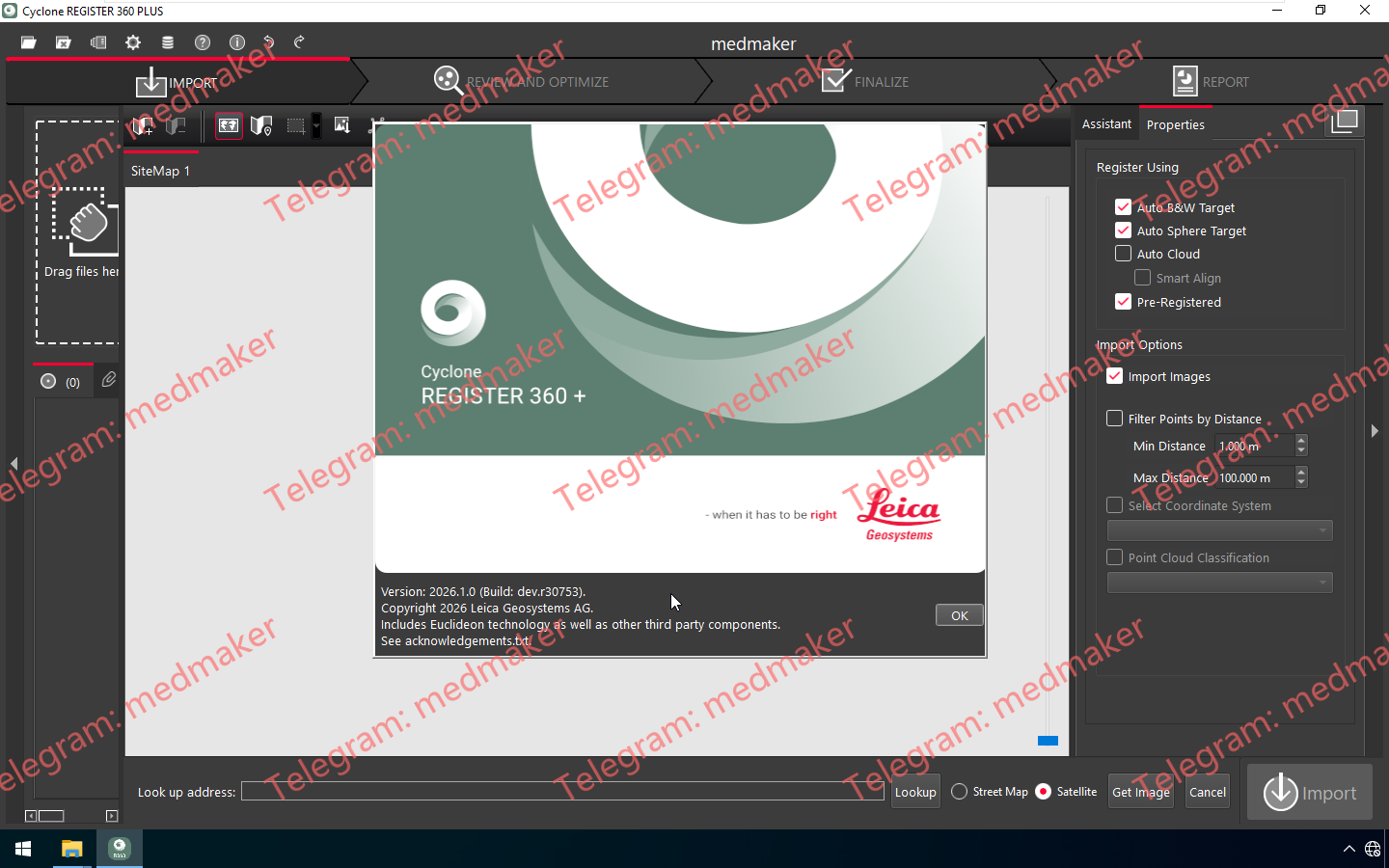Select the SiteMap 1 tab
This screenshot has height=868, width=1389.
(160, 171)
